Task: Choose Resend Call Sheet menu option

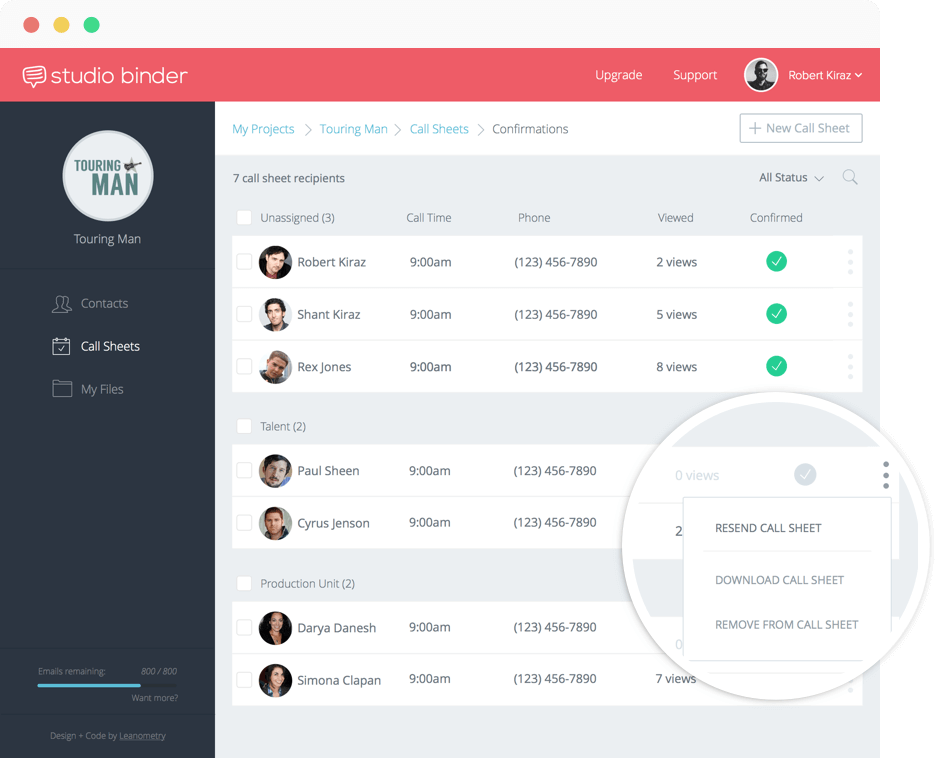Action: click(x=768, y=528)
